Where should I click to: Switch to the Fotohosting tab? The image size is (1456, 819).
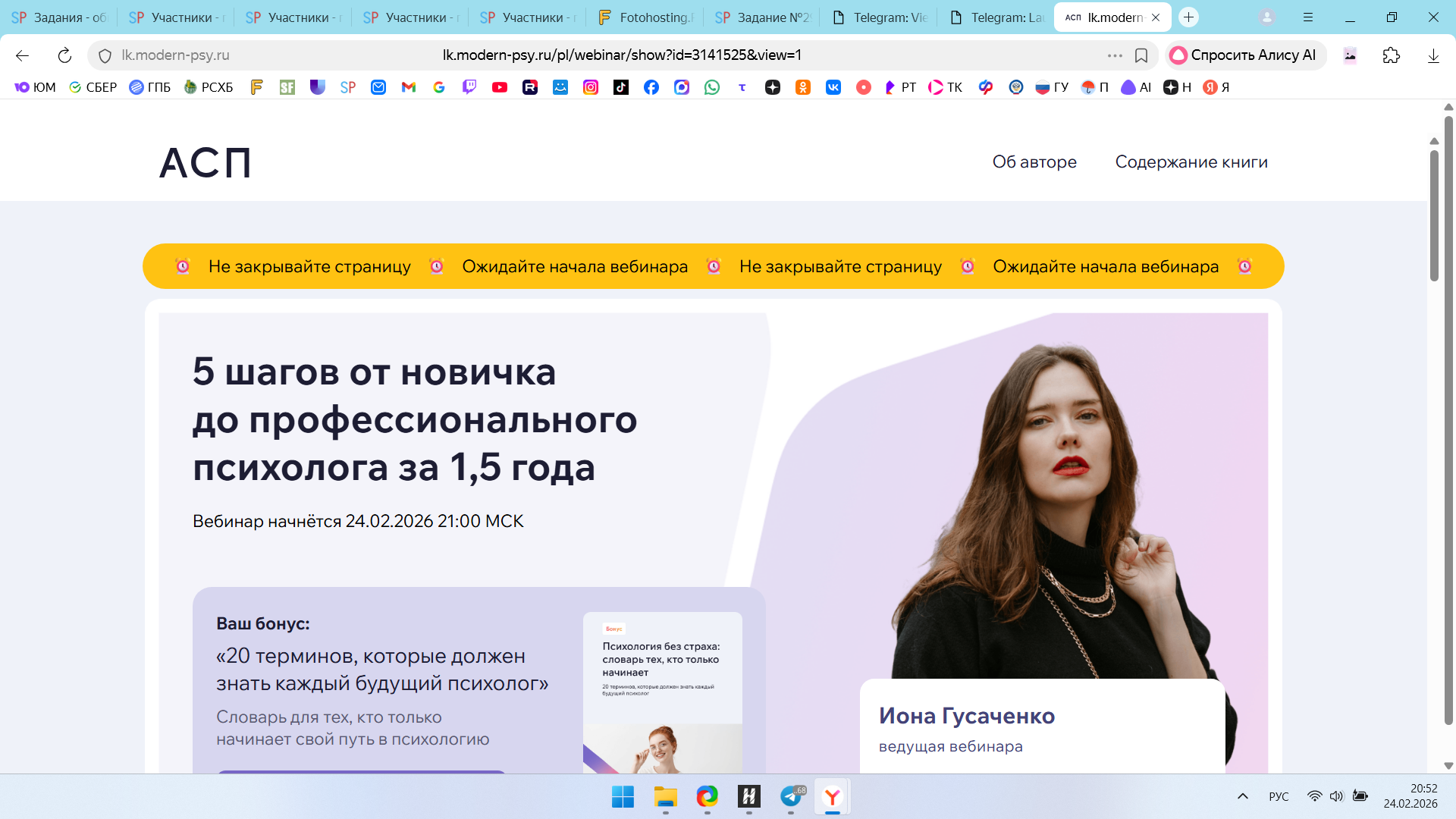pyautogui.click(x=646, y=17)
